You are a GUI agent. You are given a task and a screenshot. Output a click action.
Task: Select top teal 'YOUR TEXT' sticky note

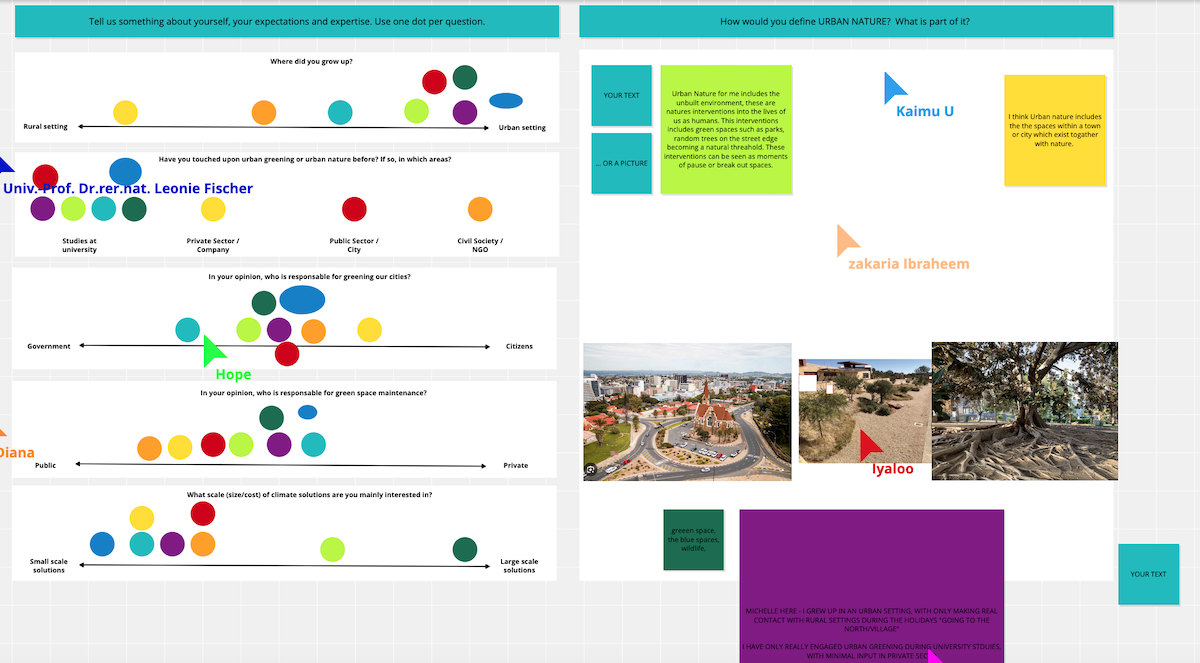click(621, 95)
